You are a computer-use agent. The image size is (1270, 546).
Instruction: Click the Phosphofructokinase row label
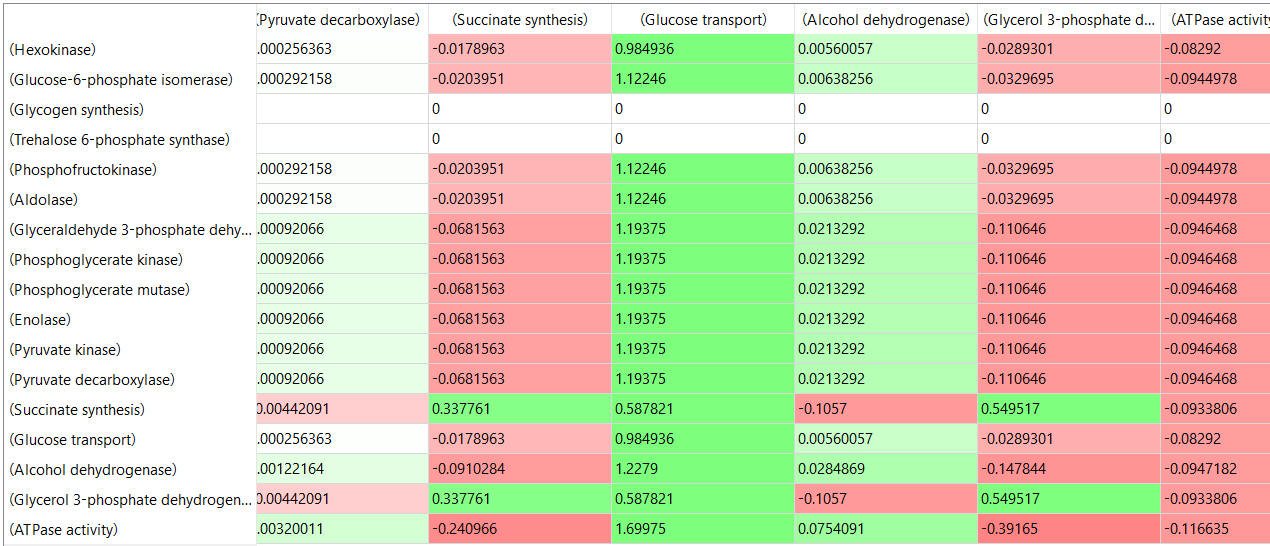83,170
